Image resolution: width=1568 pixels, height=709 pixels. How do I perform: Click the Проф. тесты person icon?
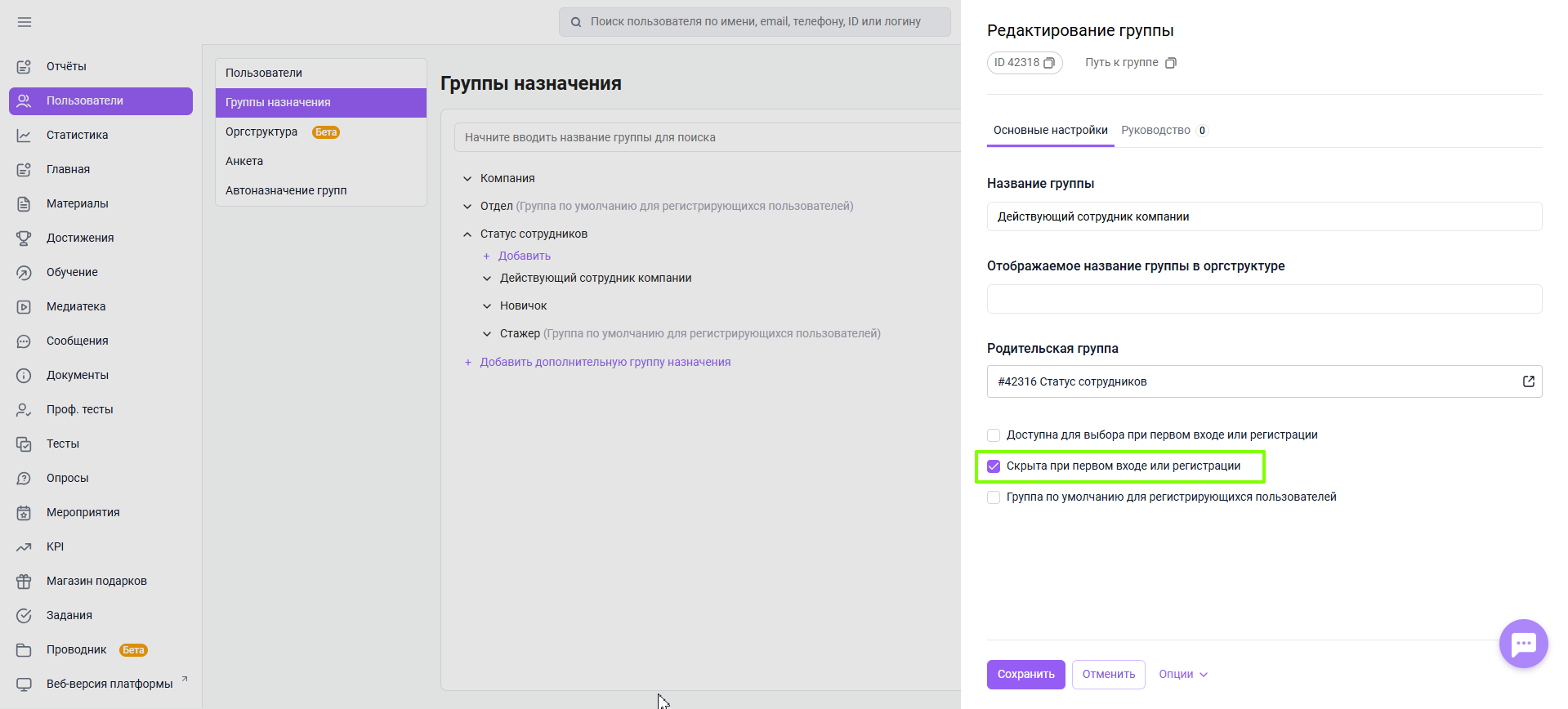pyautogui.click(x=24, y=409)
